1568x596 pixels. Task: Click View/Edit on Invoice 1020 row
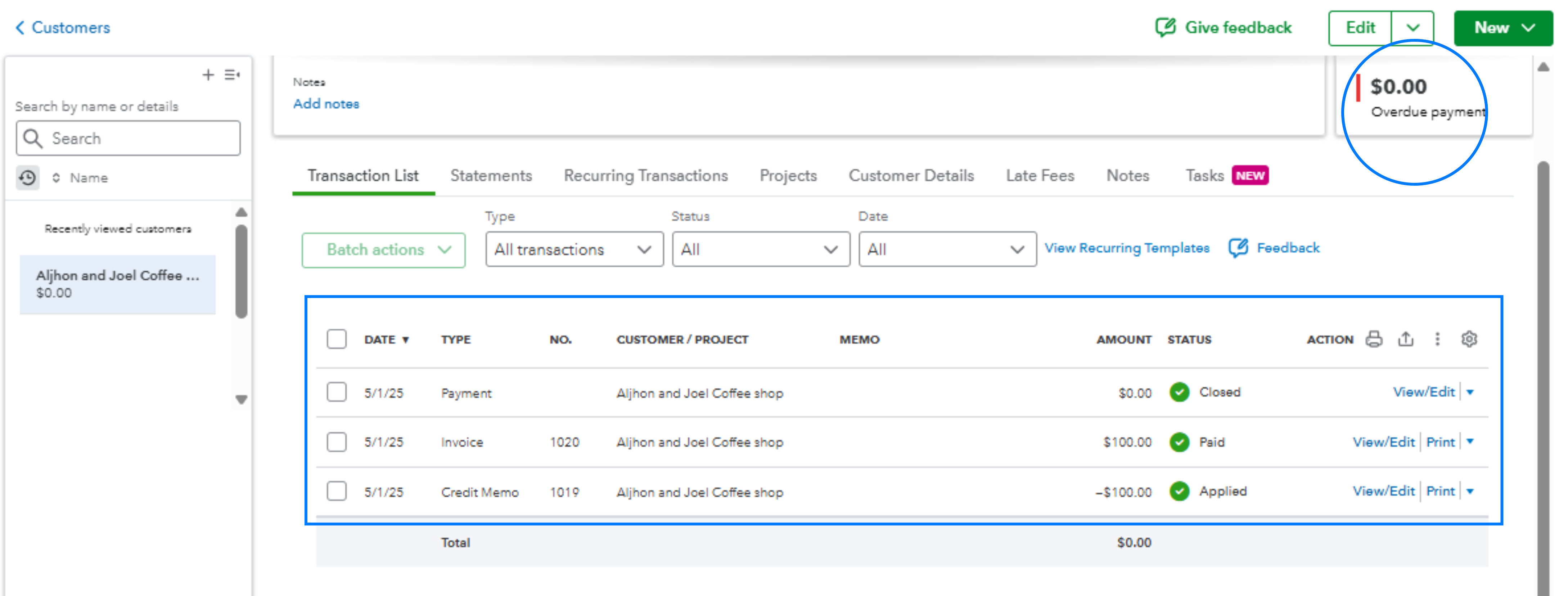1384,442
